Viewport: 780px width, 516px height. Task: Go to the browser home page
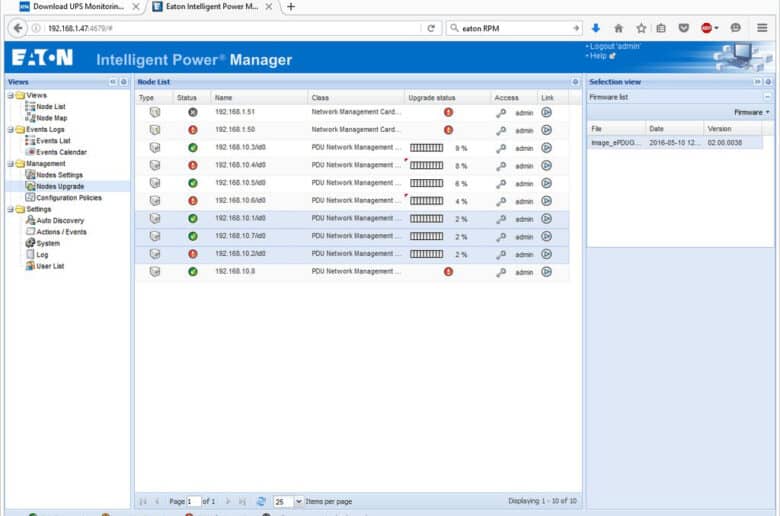(x=618, y=28)
